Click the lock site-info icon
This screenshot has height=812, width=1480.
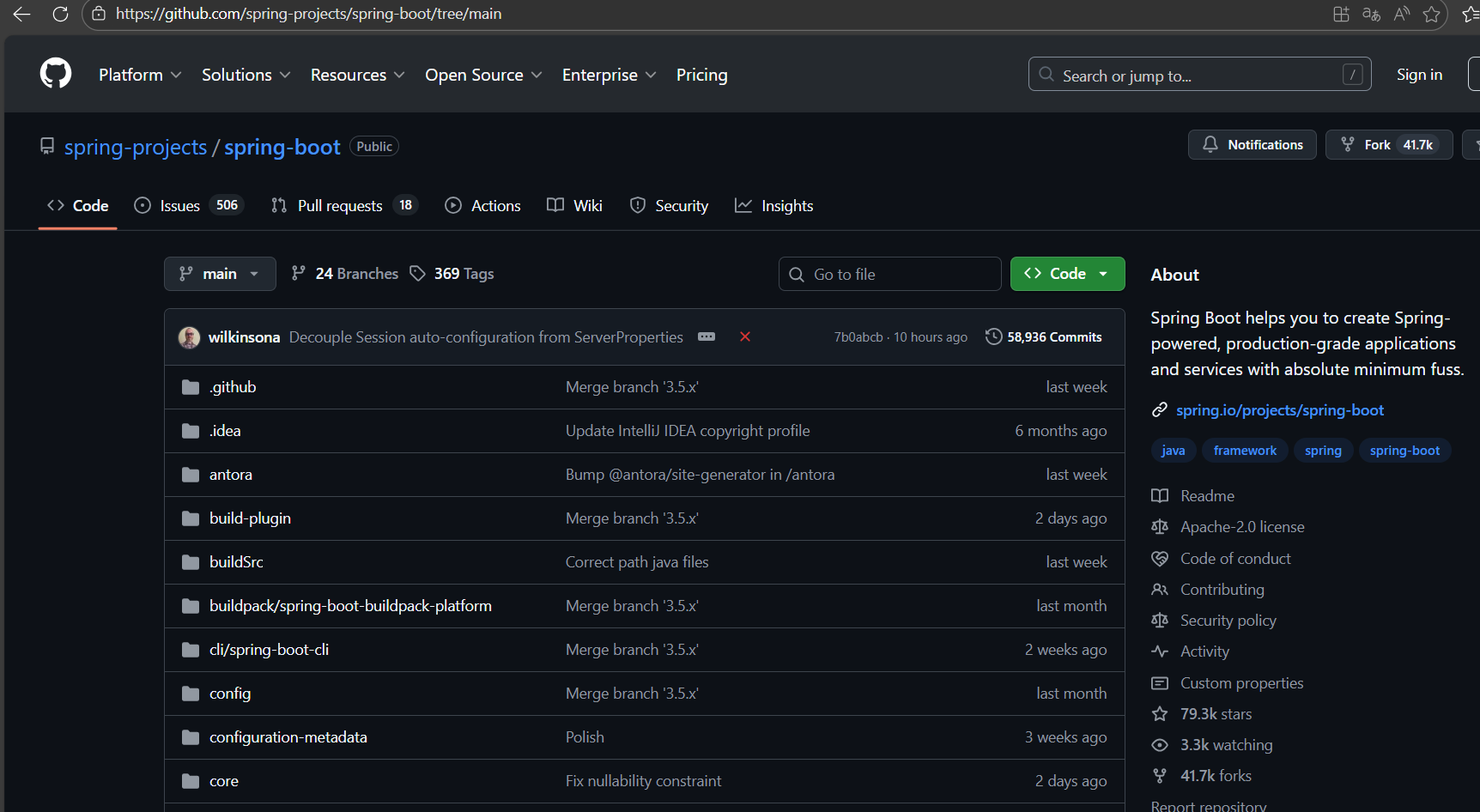[99, 14]
